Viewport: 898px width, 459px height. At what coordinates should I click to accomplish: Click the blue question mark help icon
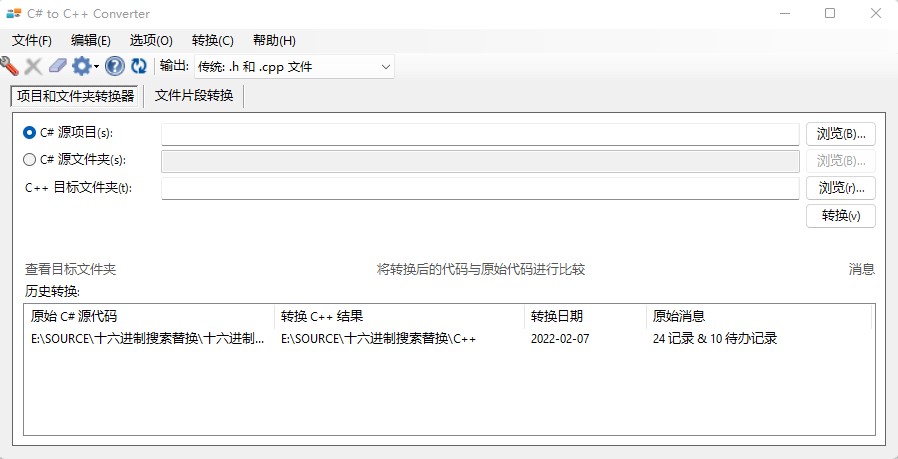click(115, 66)
